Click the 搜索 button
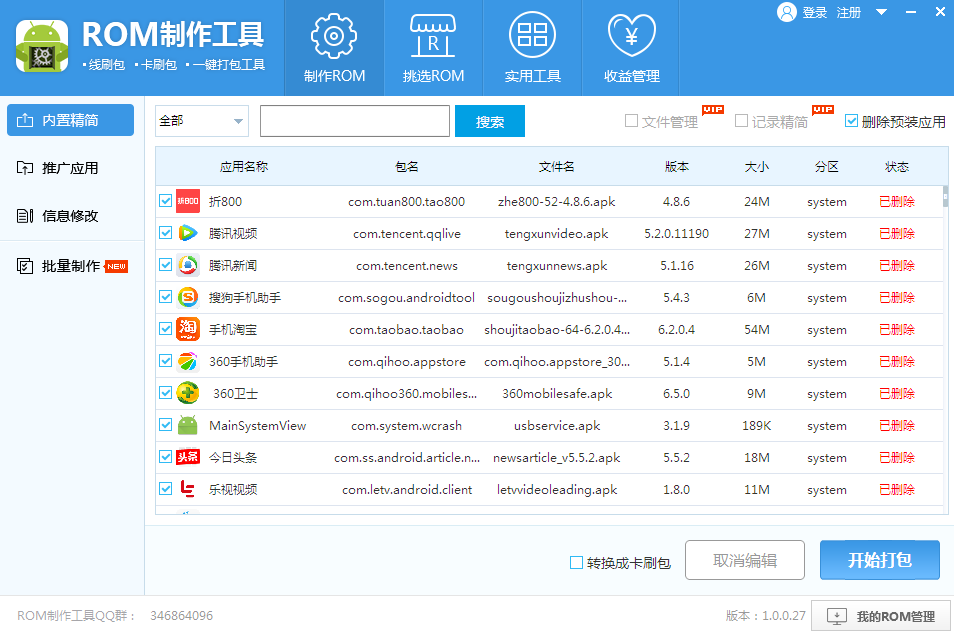 click(490, 121)
